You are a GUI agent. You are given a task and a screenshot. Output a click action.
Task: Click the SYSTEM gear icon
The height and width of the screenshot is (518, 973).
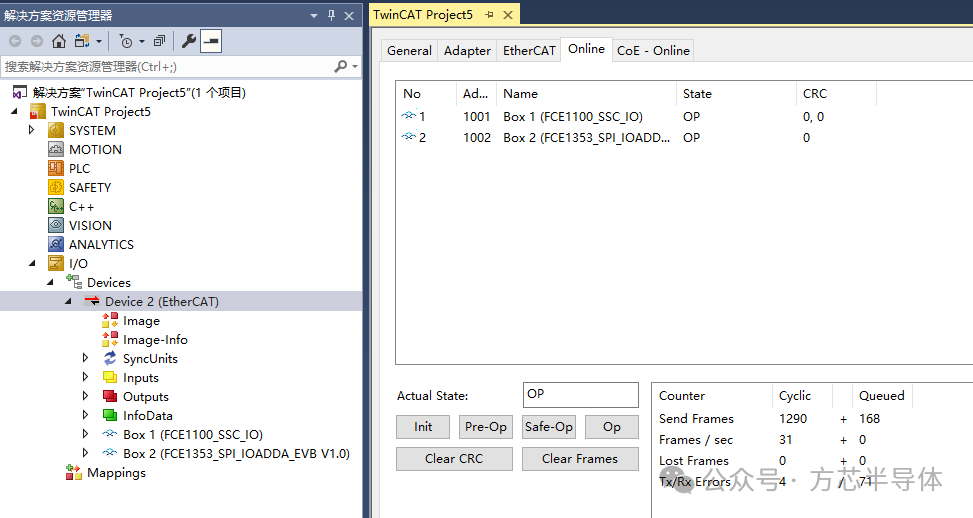[56, 130]
